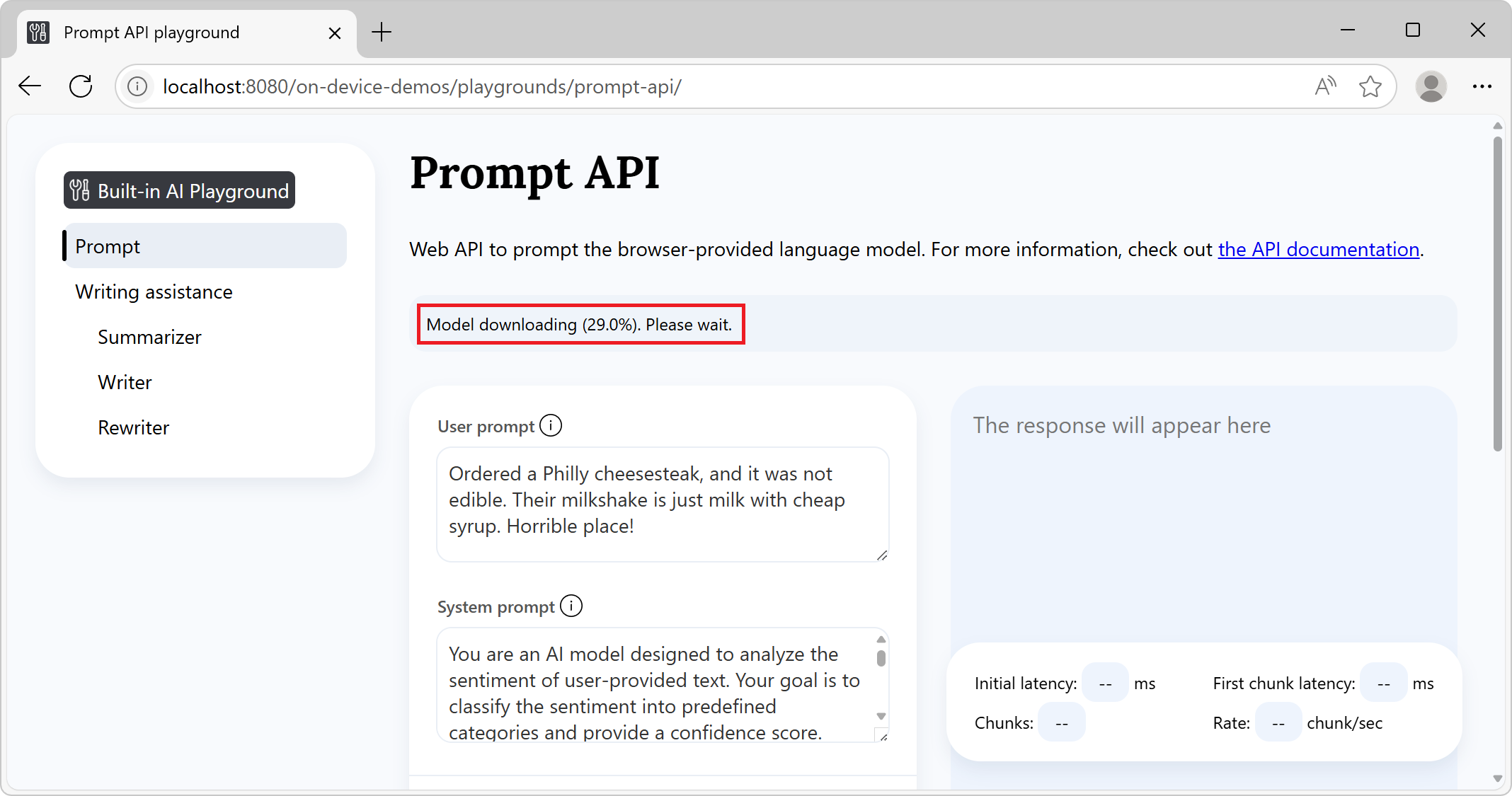The width and height of the screenshot is (1512, 796).
Task: Reload the page with refresh icon
Action: [81, 86]
